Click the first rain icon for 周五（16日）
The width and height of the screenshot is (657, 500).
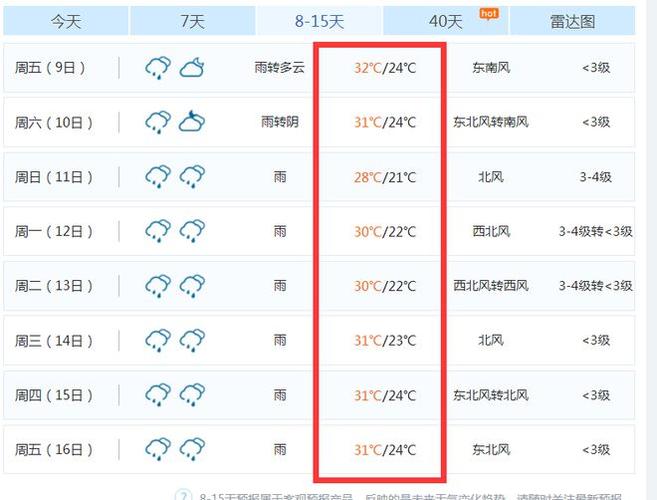click(x=158, y=449)
